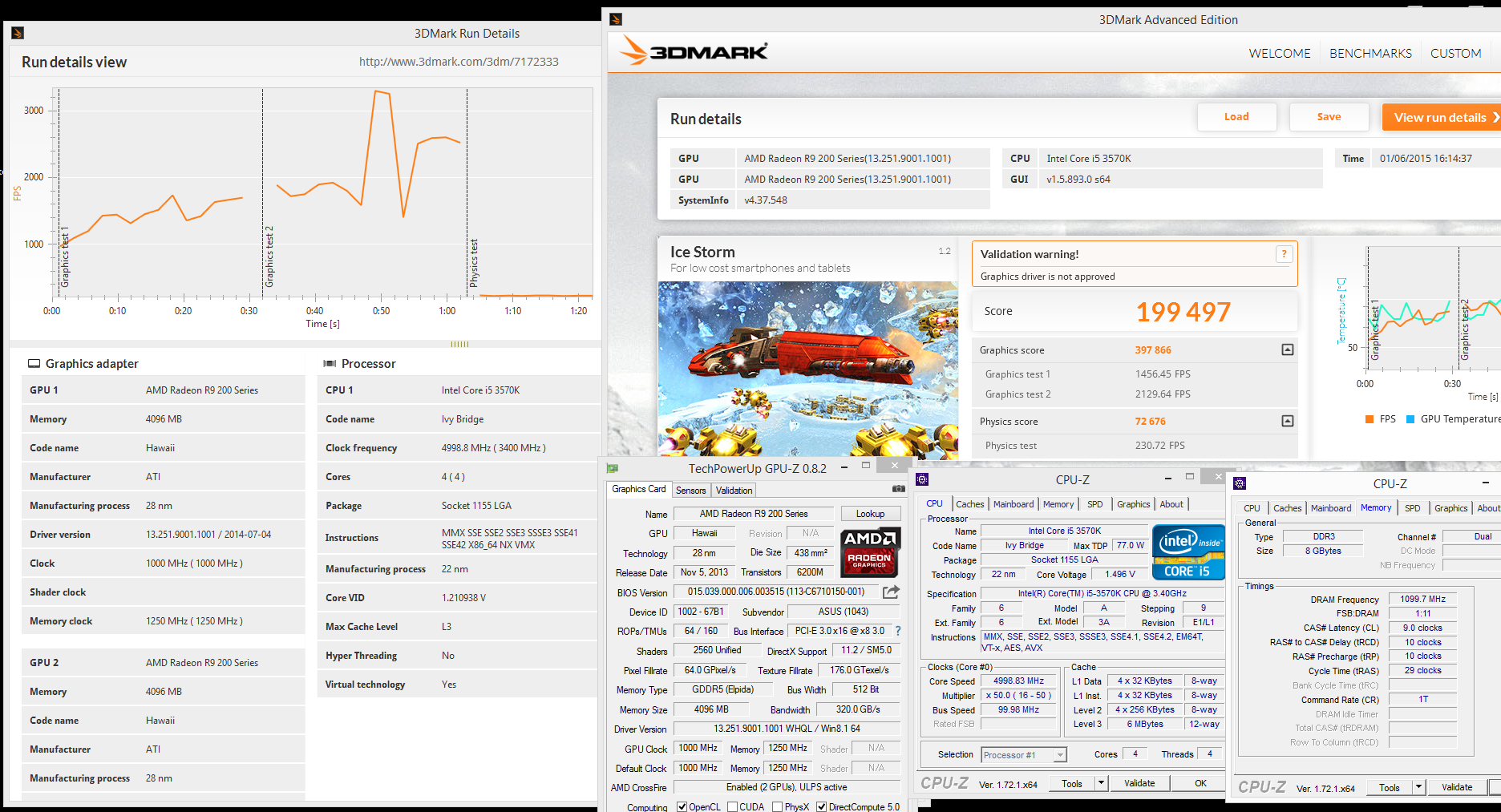
Task: Toggle the CUDA checkbox in GPU-Z
Action: click(x=732, y=807)
